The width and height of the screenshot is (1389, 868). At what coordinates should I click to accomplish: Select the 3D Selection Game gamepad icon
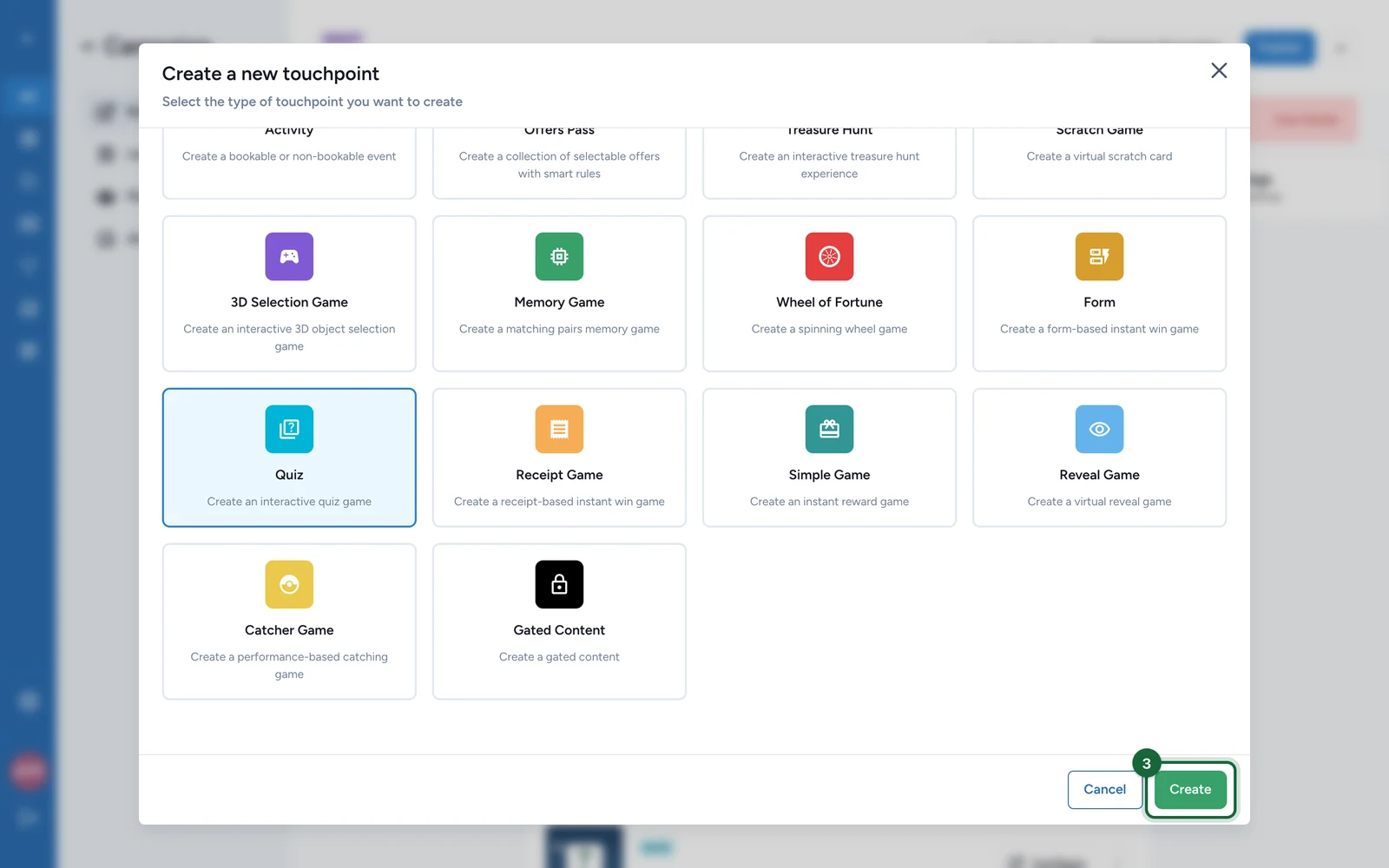289,256
